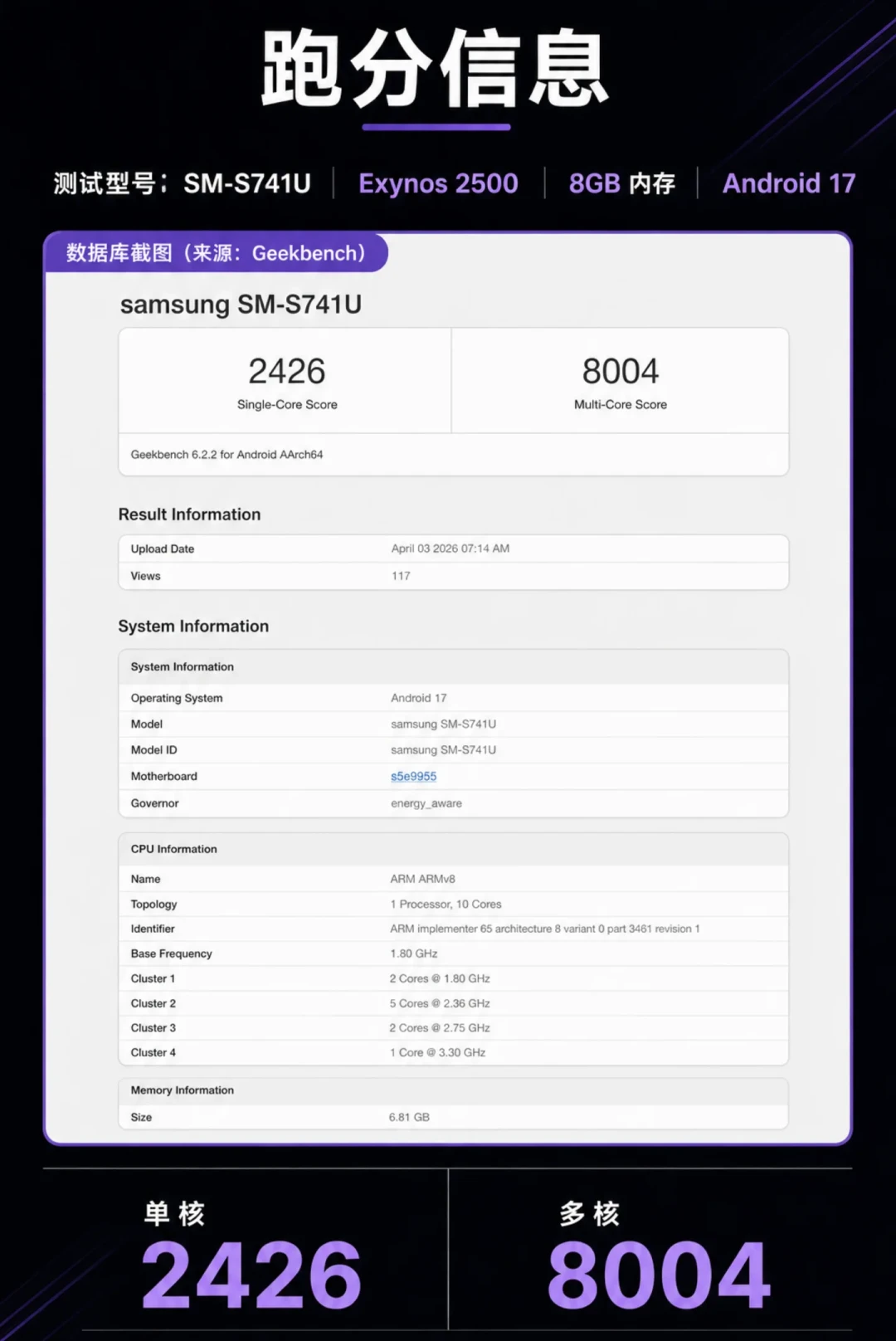This screenshot has height=1341, width=896.
Task: Click the '测试型号: SM-S741U' banner text
Action: pos(183,183)
